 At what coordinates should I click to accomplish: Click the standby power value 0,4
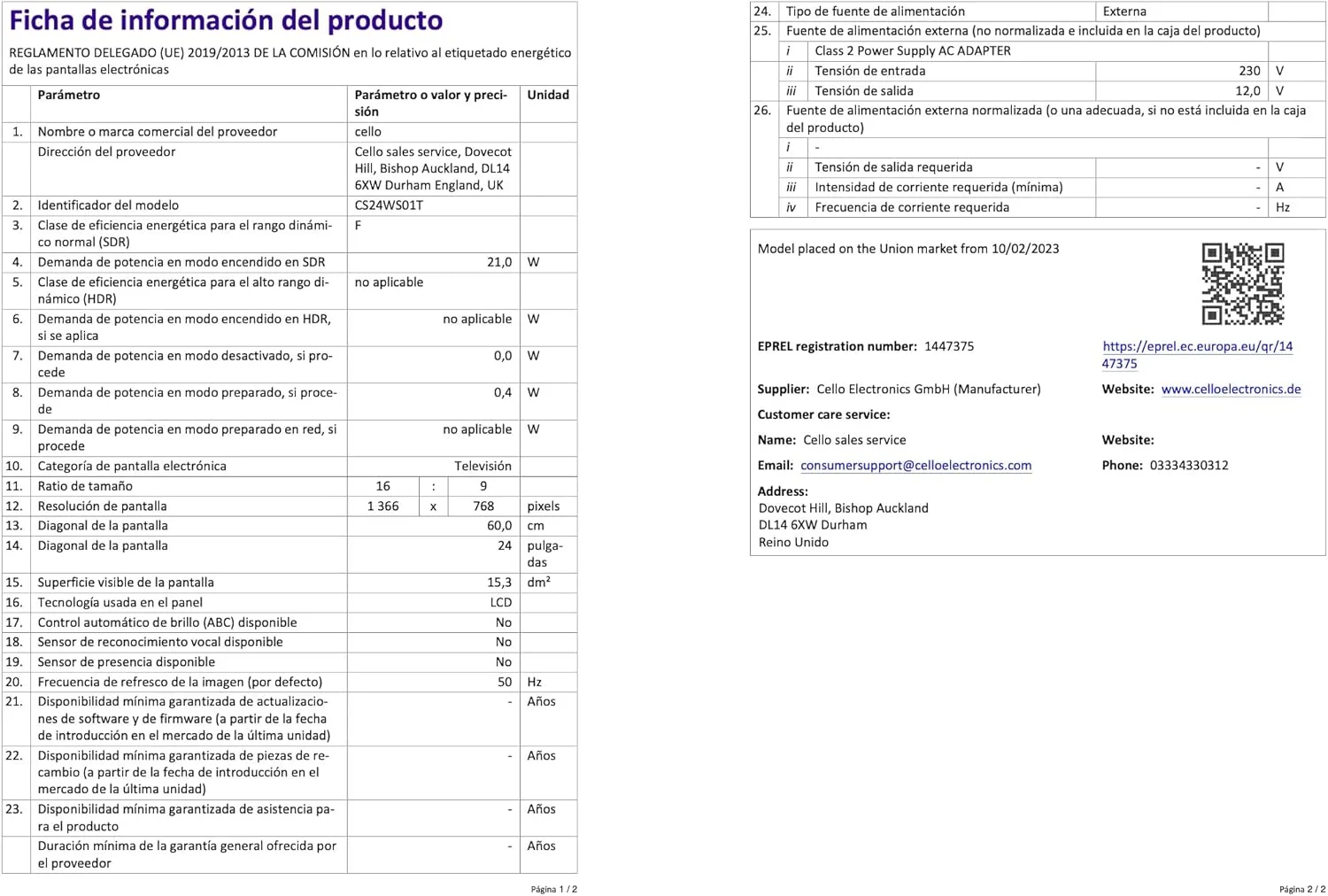click(503, 393)
